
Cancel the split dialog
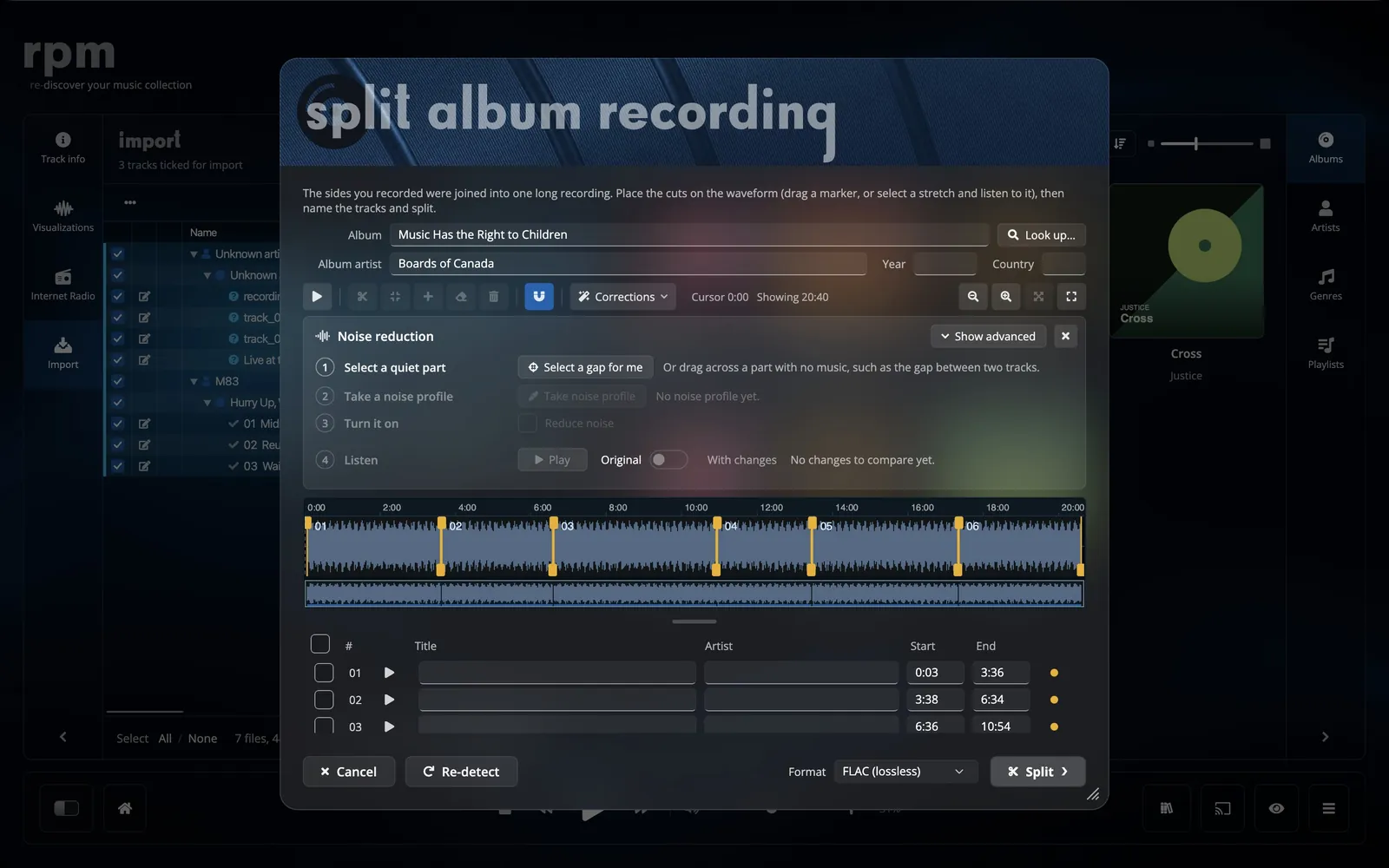click(349, 772)
